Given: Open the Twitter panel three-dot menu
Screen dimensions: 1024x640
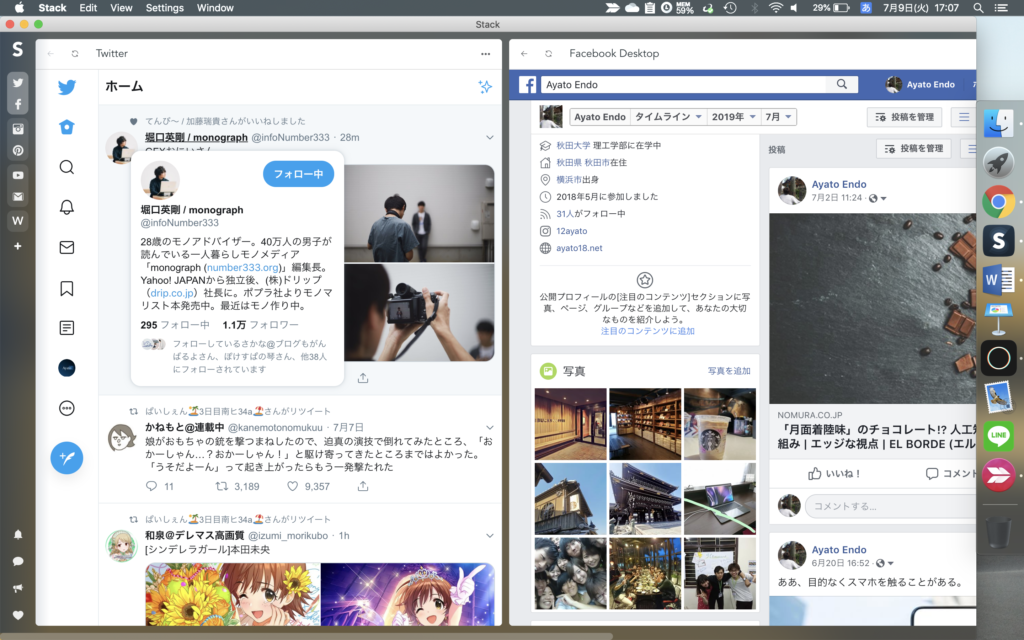Looking at the screenshot, I should pyautogui.click(x=485, y=54).
